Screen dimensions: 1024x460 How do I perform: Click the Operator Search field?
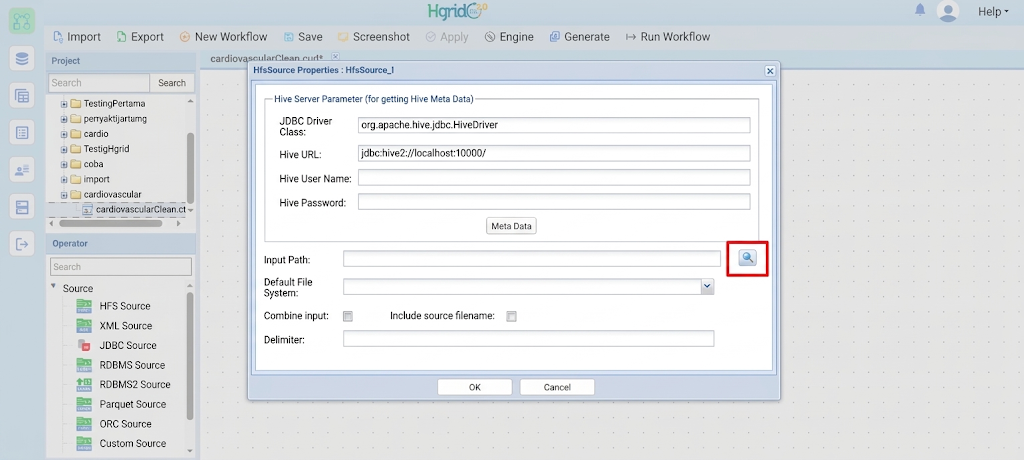click(x=121, y=267)
